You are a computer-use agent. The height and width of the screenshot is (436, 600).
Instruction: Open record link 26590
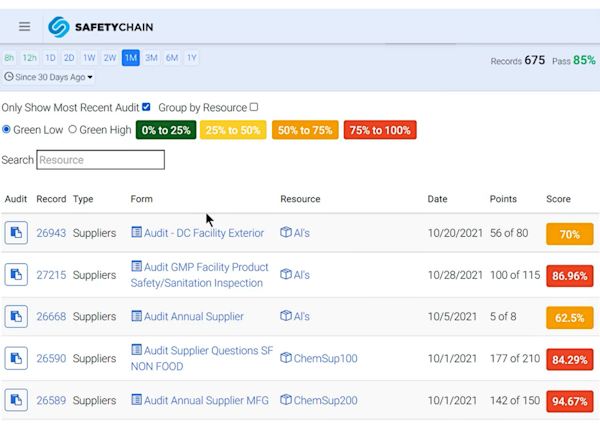[x=51, y=359]
